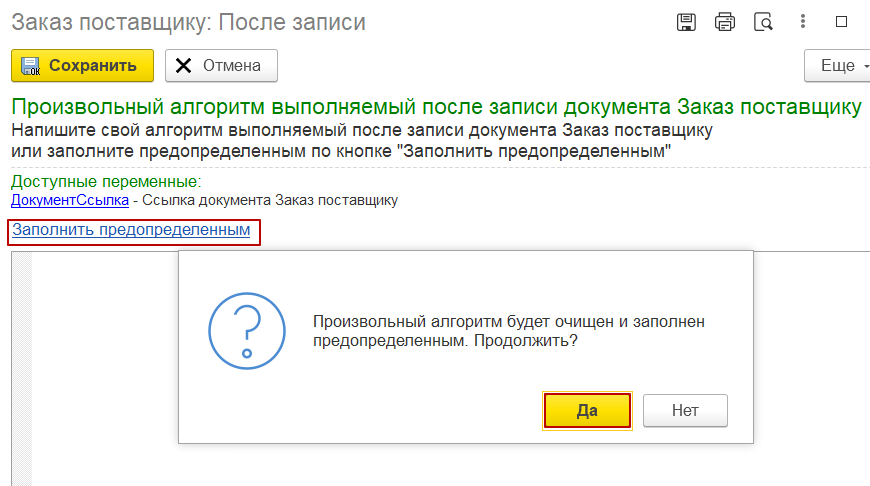Open print via the printer icon
This screenshot has width=870, height=486.
click(725, 22)
